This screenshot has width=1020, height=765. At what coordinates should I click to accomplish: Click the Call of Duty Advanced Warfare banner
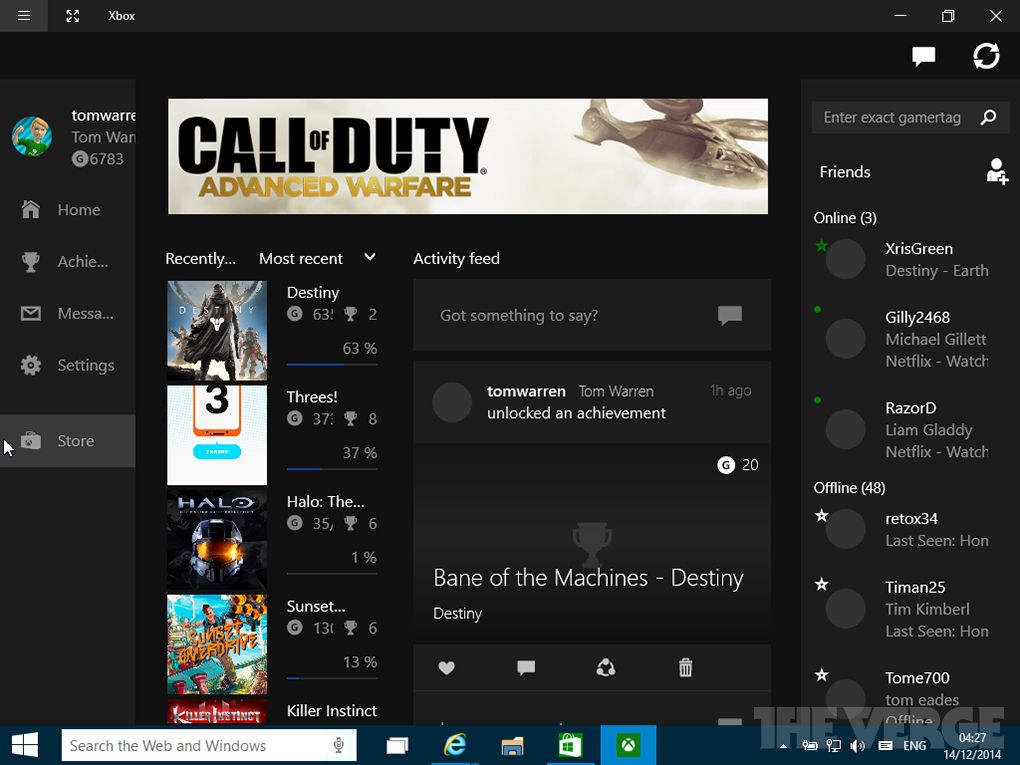point(467,156)
